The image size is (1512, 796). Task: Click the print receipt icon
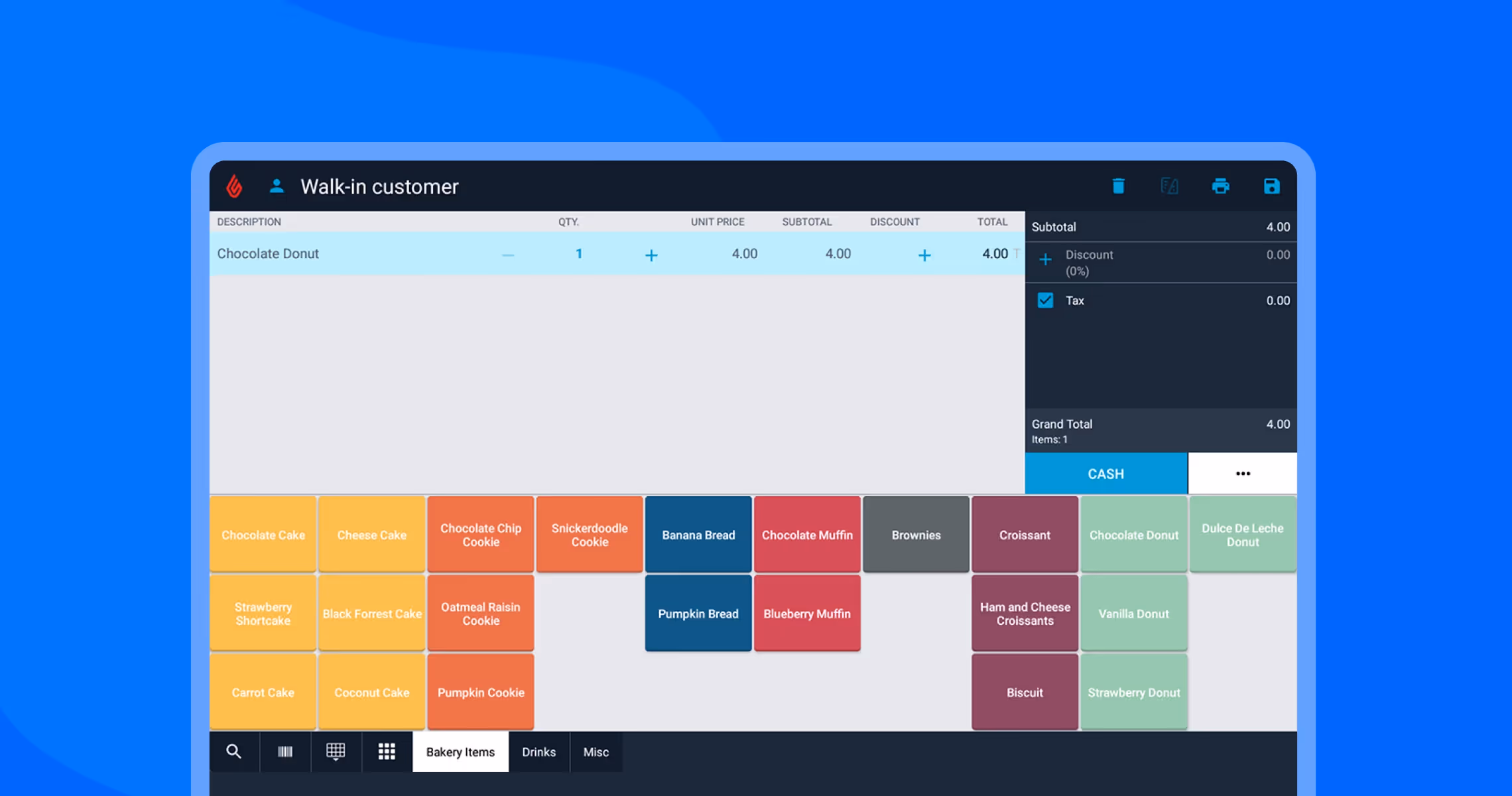(1220, 186)
